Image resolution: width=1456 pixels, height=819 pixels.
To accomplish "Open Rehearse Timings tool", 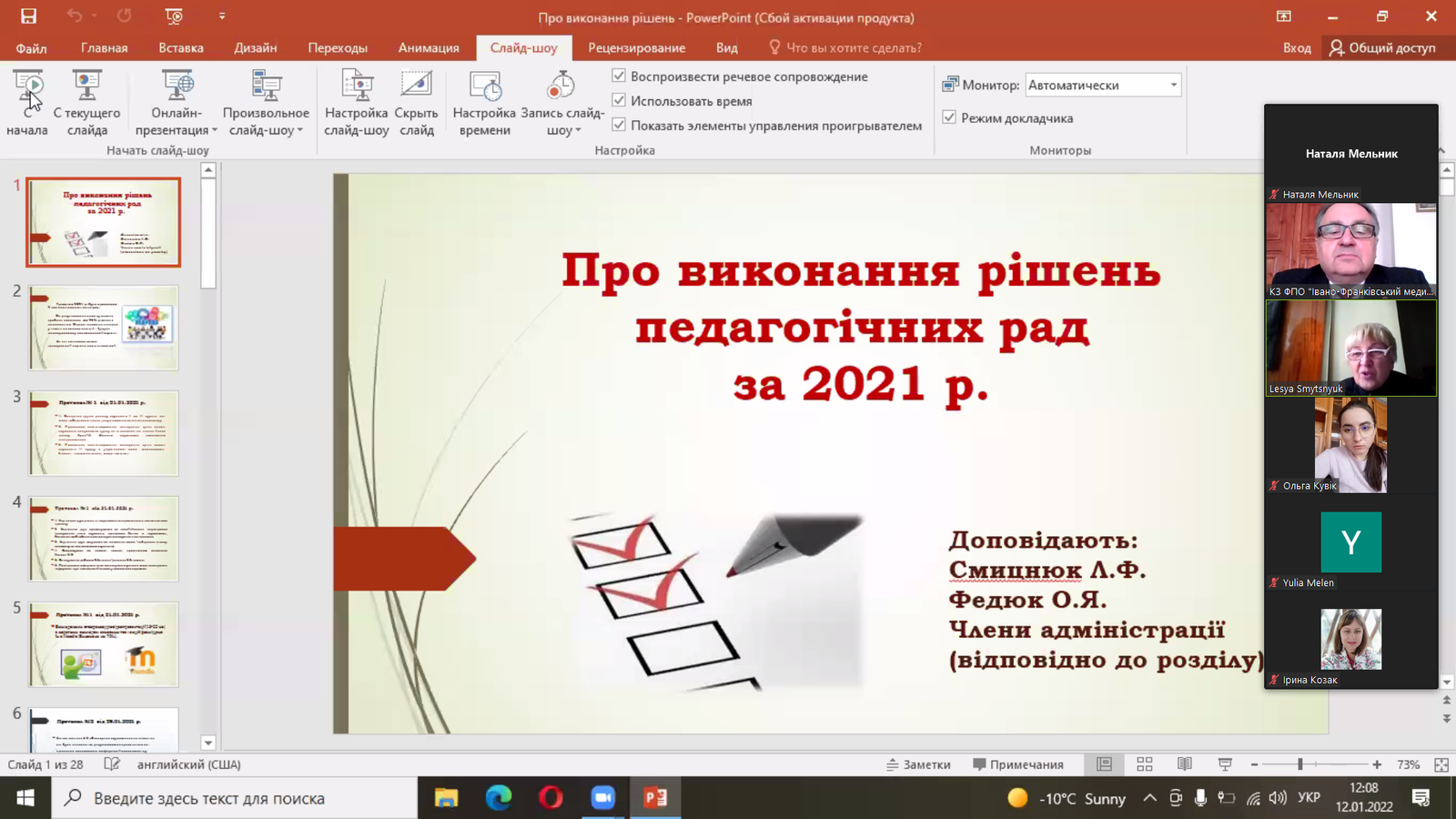I will (484, 87).
